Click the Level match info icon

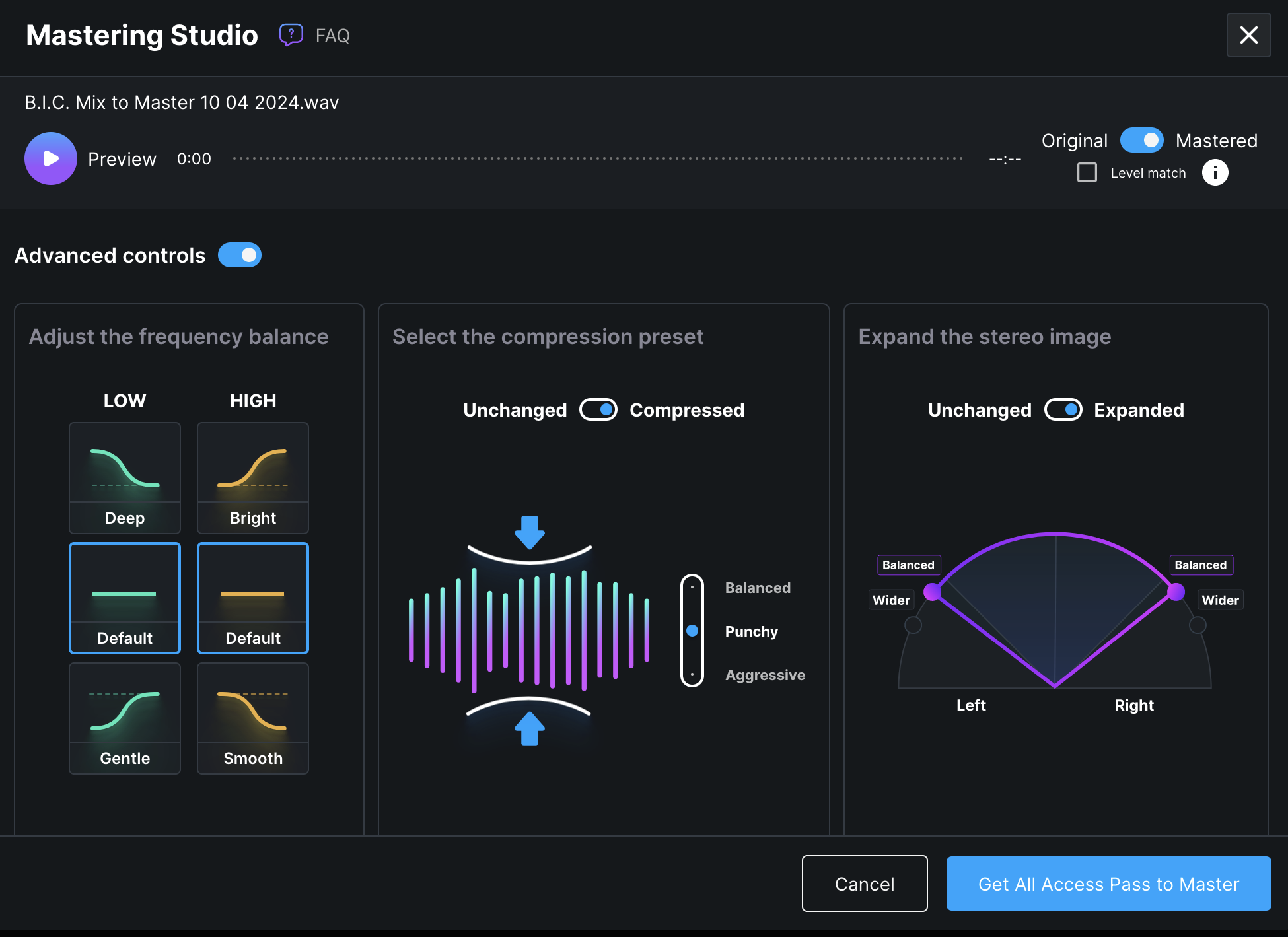1215,173
